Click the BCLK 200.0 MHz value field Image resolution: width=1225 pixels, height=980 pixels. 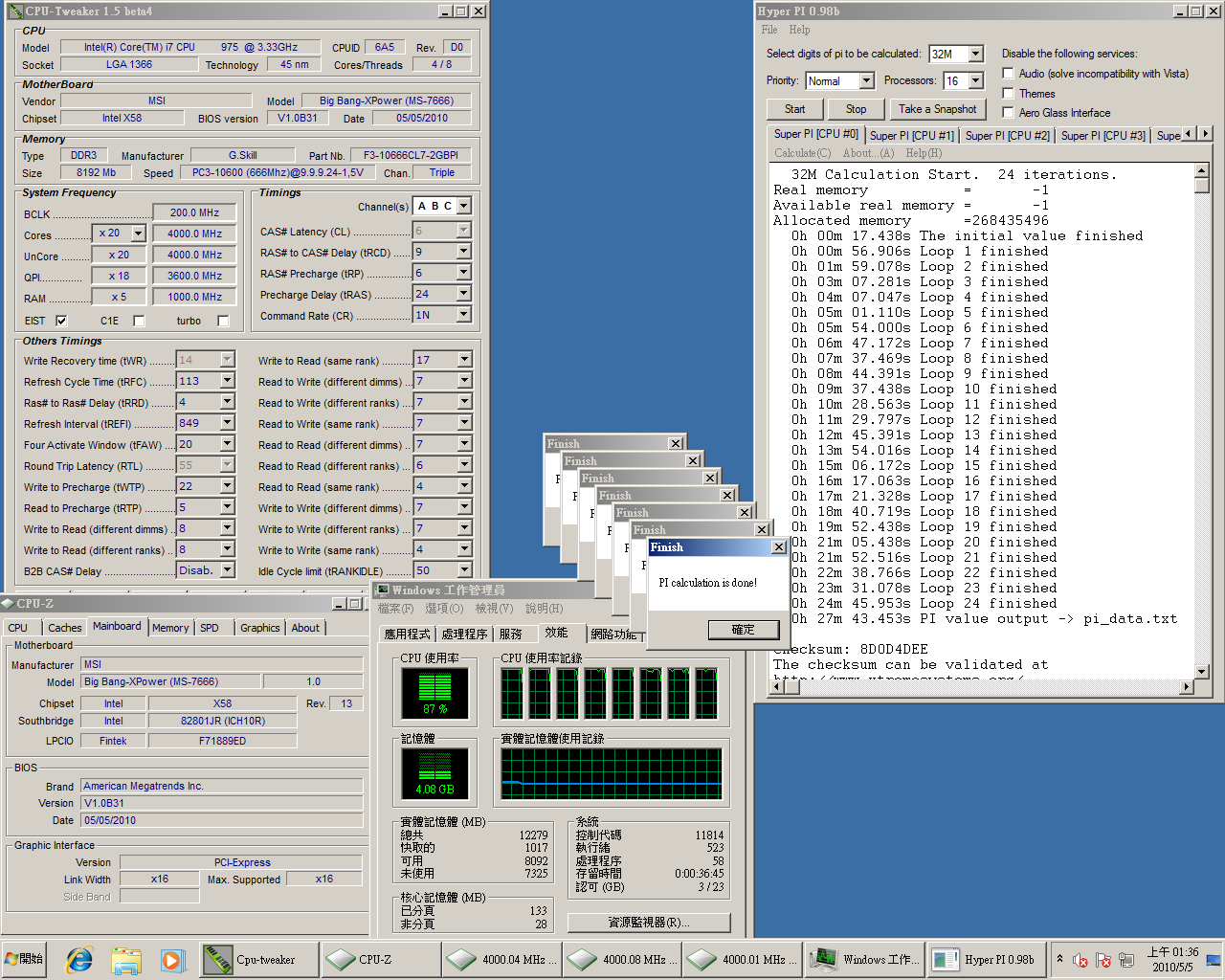[194, 212]
